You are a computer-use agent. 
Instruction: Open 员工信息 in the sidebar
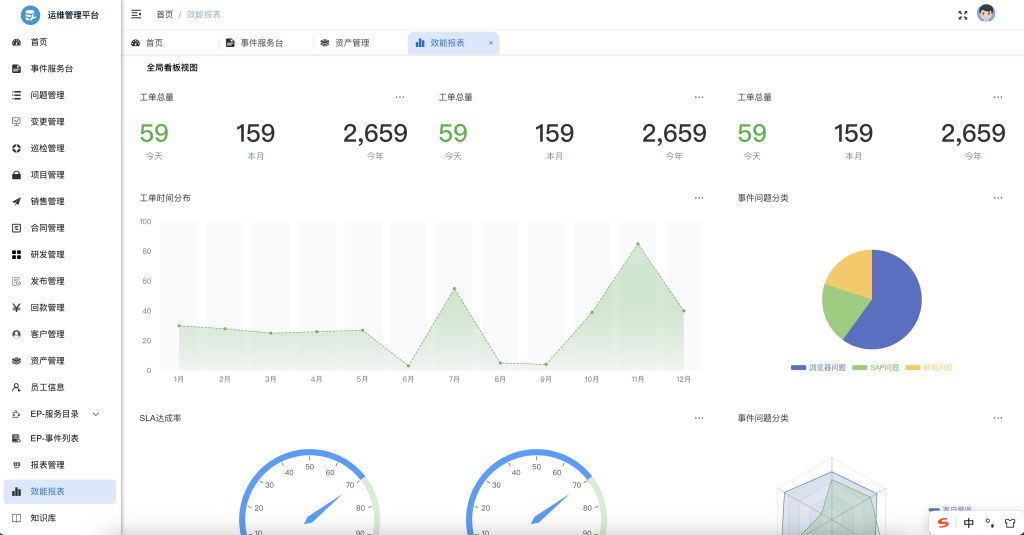click(x=47, y=387)
